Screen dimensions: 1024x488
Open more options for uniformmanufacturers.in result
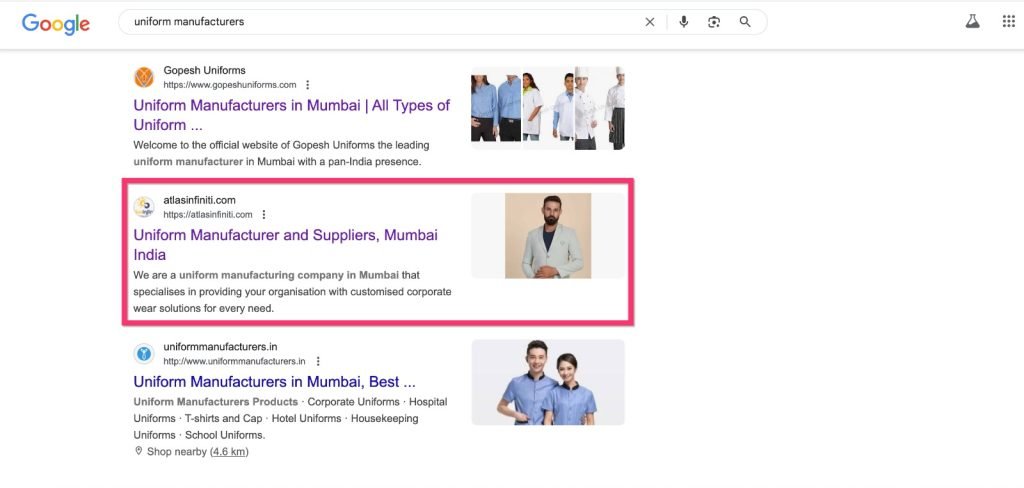(318, 361)
